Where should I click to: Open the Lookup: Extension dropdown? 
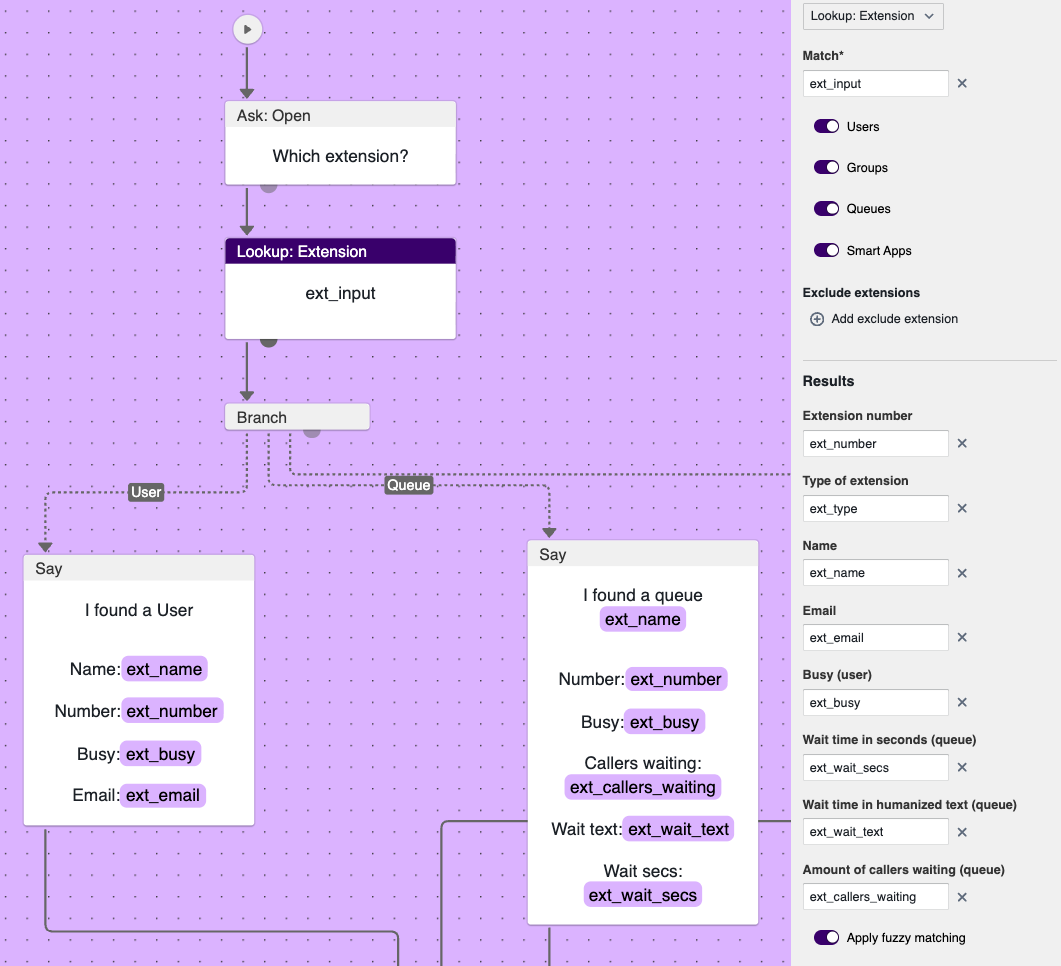(x=872, y=16)
